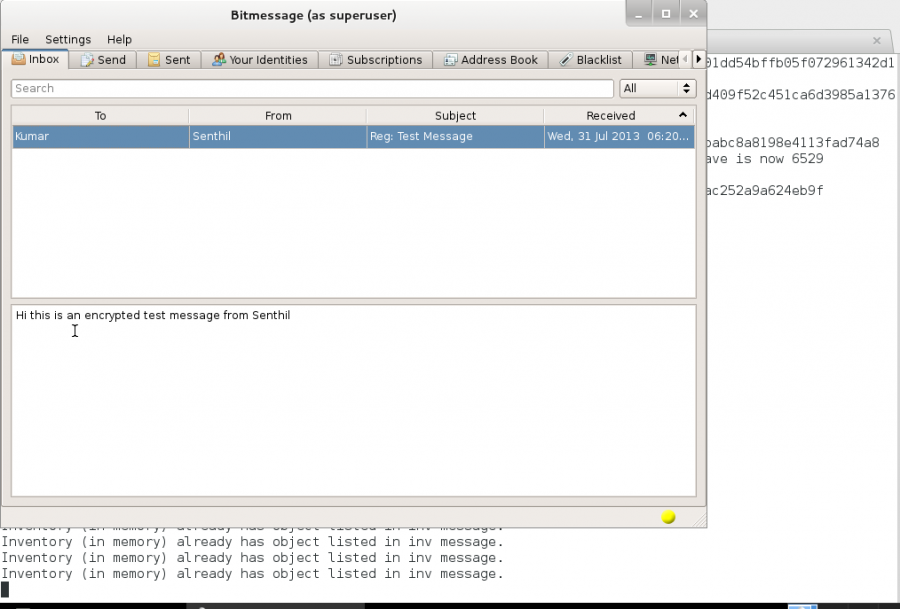Open the File menu
The height and width of the screenshot is (609, 900).
tap(20, 40)
